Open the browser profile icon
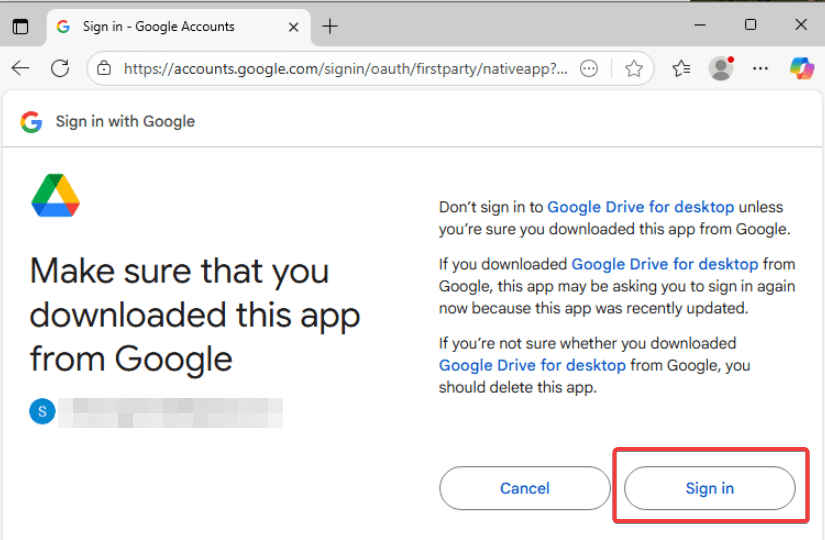 pos(721,68)
